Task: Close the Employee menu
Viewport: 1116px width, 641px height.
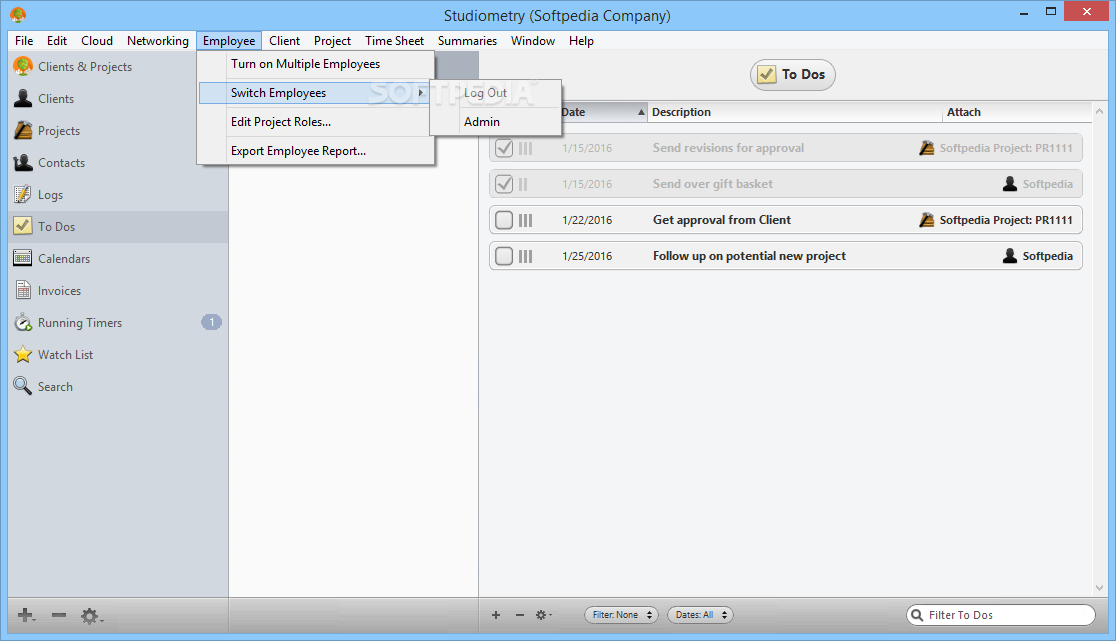Action: tap(228, 41)
